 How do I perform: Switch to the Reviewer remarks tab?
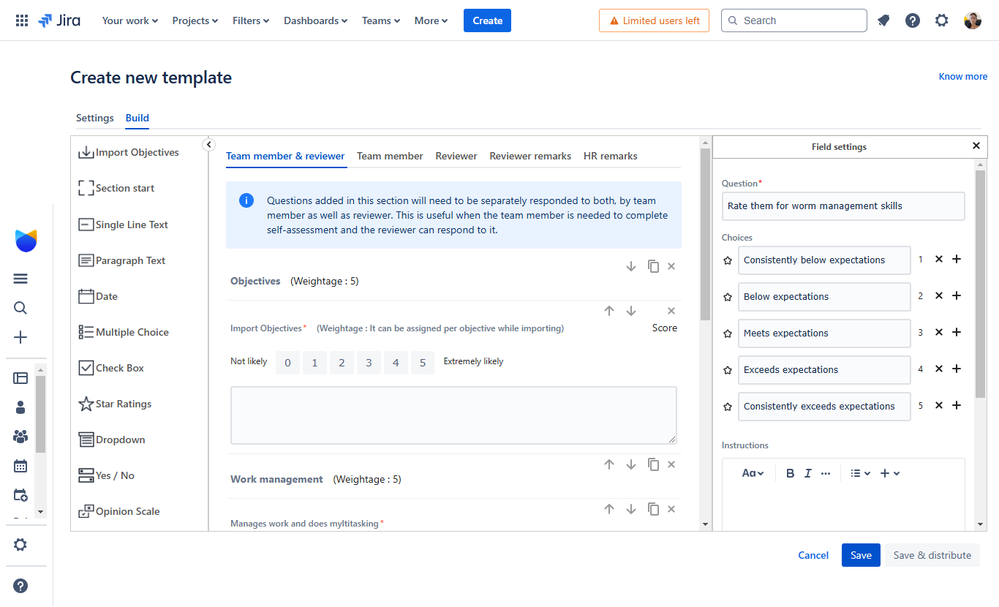pyautogui.click(x=530, y=155)
